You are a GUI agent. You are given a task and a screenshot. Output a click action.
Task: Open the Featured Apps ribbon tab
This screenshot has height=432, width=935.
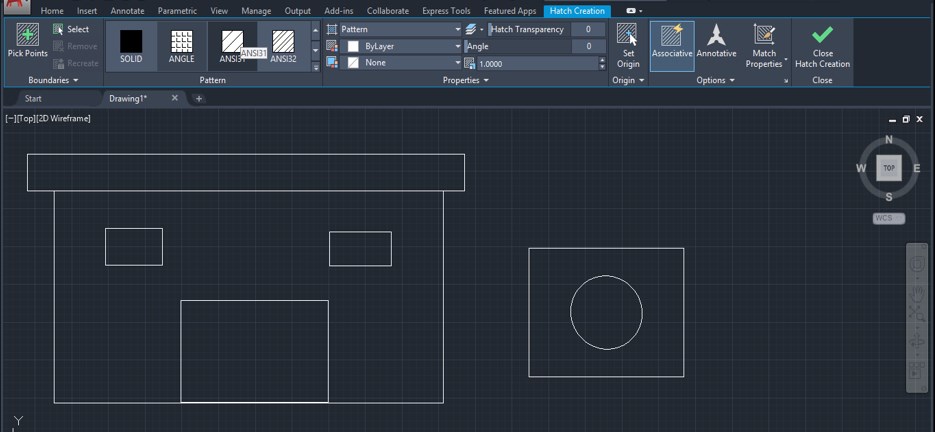click(510, 11)
